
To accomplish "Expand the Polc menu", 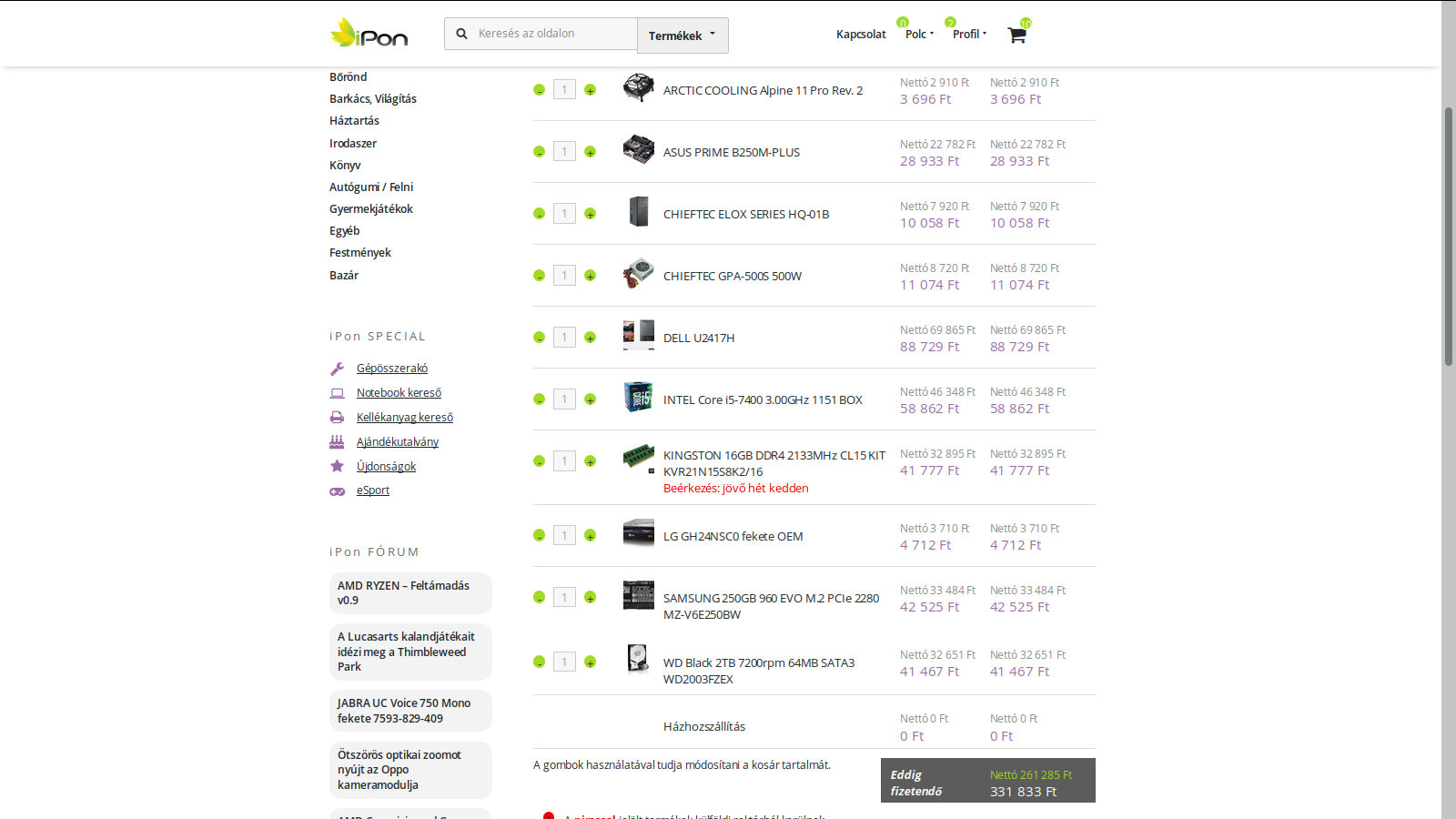I will point(919,35).
